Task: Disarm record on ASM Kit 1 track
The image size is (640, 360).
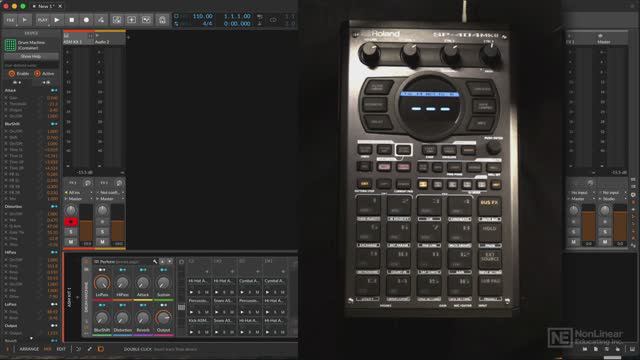Action: [71, 222]
